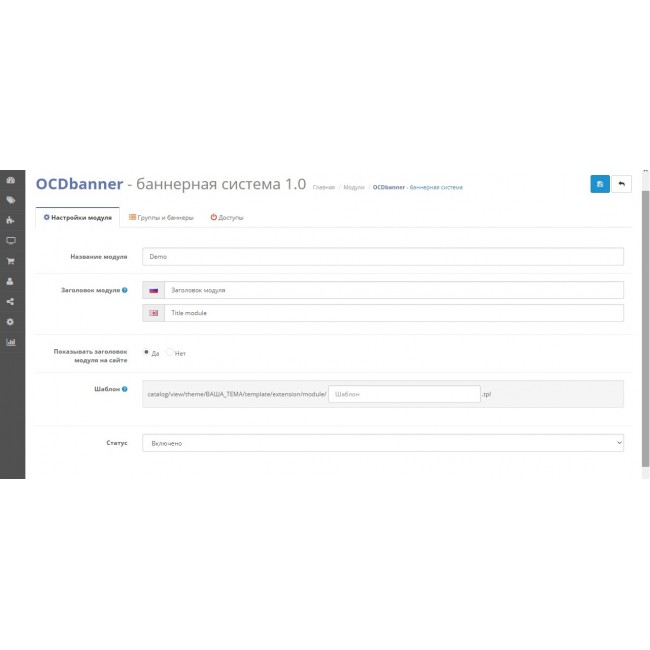650x650 pixels.
Task: Select the 'Нет' radio button
Action: click(170, 352)
